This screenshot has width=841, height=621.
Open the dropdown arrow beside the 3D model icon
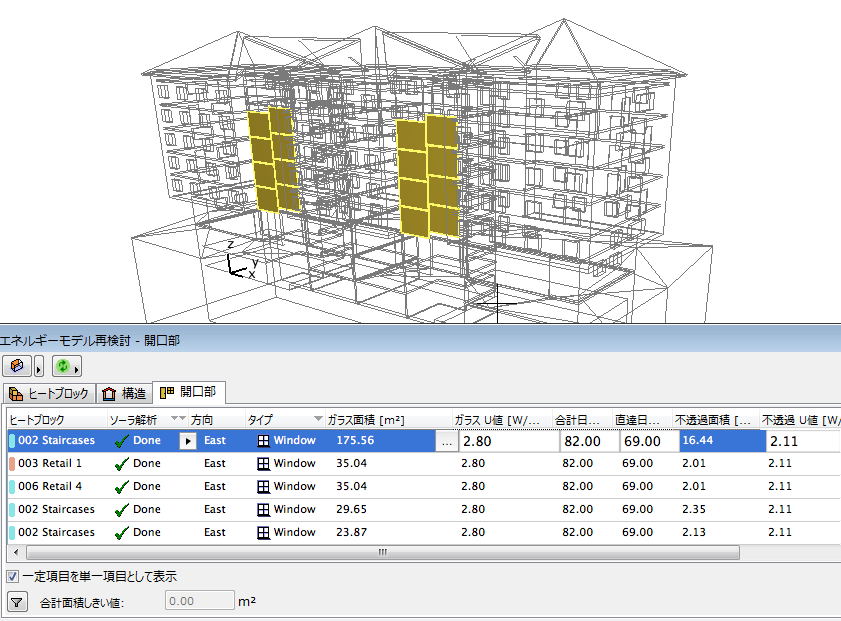(39, 367)
